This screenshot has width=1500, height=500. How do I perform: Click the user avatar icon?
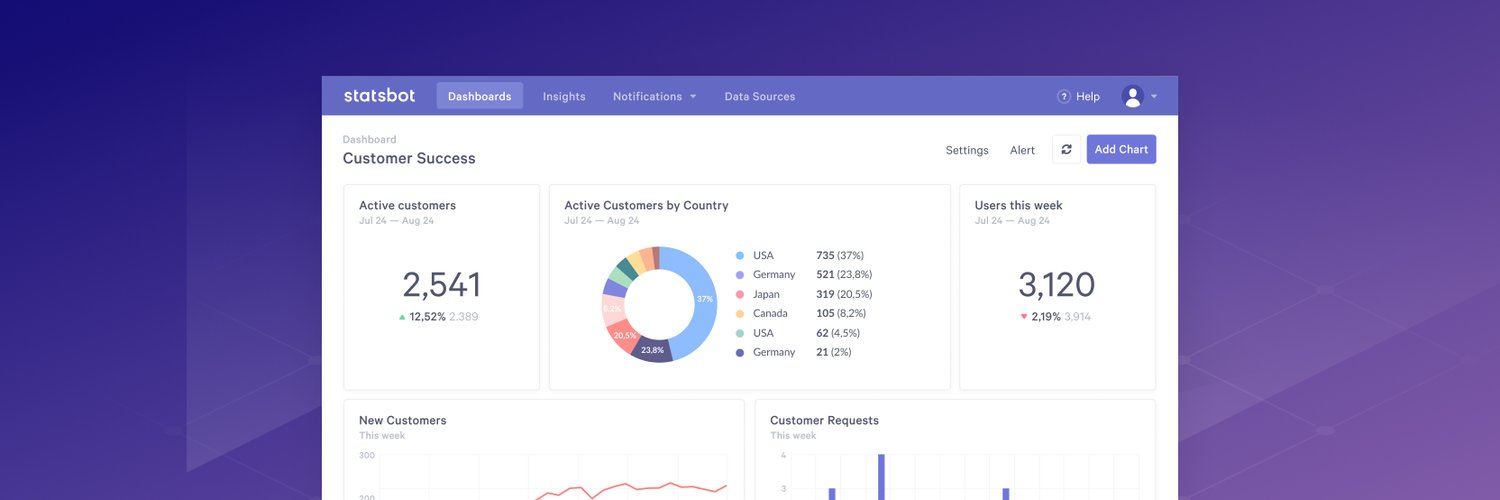(1133, 96)
